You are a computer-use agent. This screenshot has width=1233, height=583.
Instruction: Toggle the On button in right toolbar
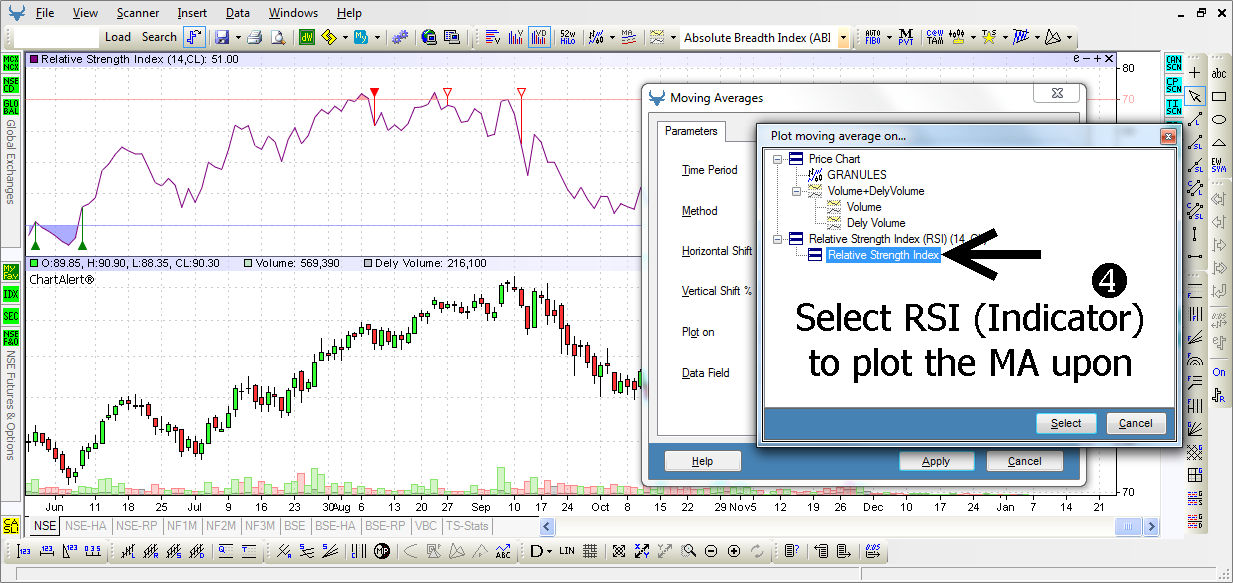1219,372
